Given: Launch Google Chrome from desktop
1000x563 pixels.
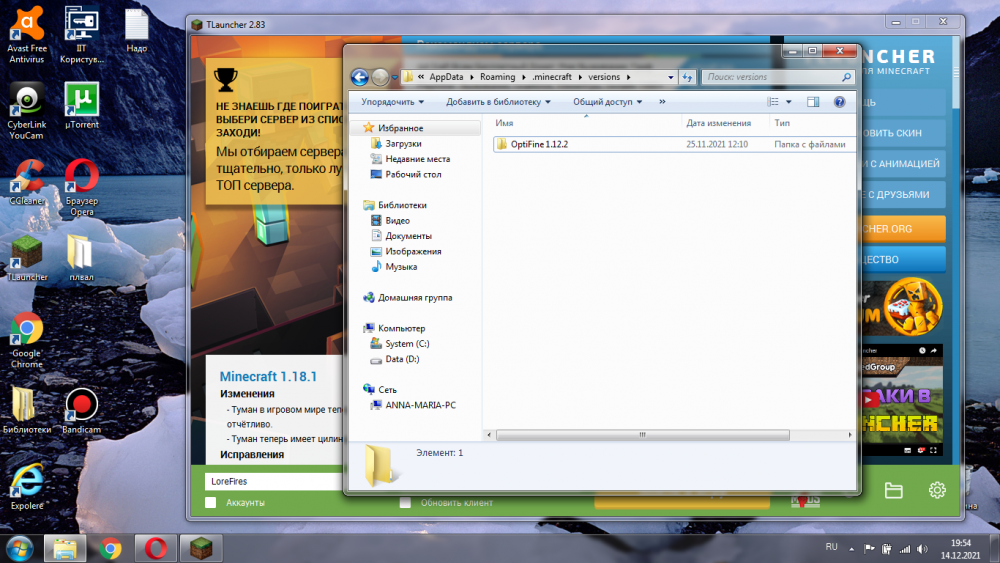Looking at the screenshot, I should [27, 340].
